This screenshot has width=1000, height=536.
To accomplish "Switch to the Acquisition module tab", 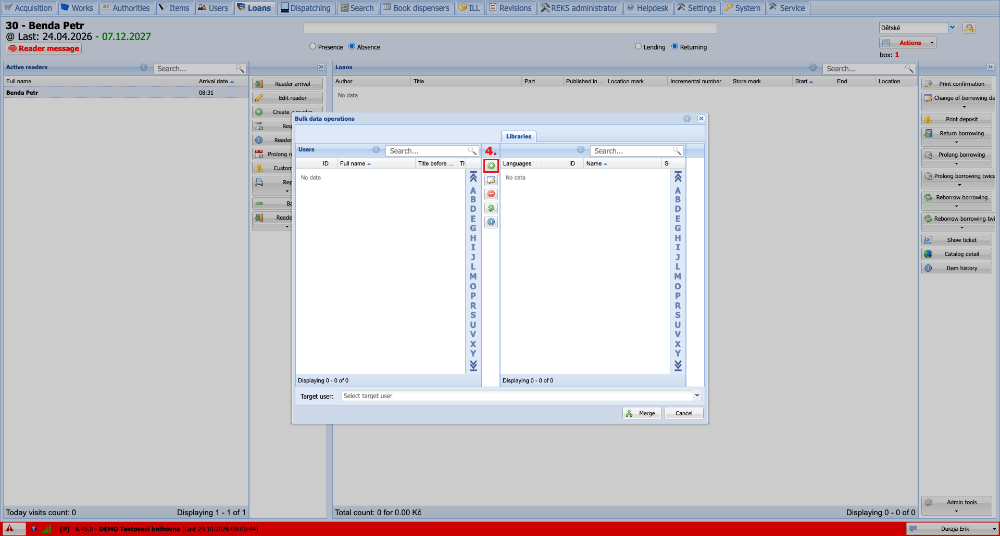I will [29, 8].
